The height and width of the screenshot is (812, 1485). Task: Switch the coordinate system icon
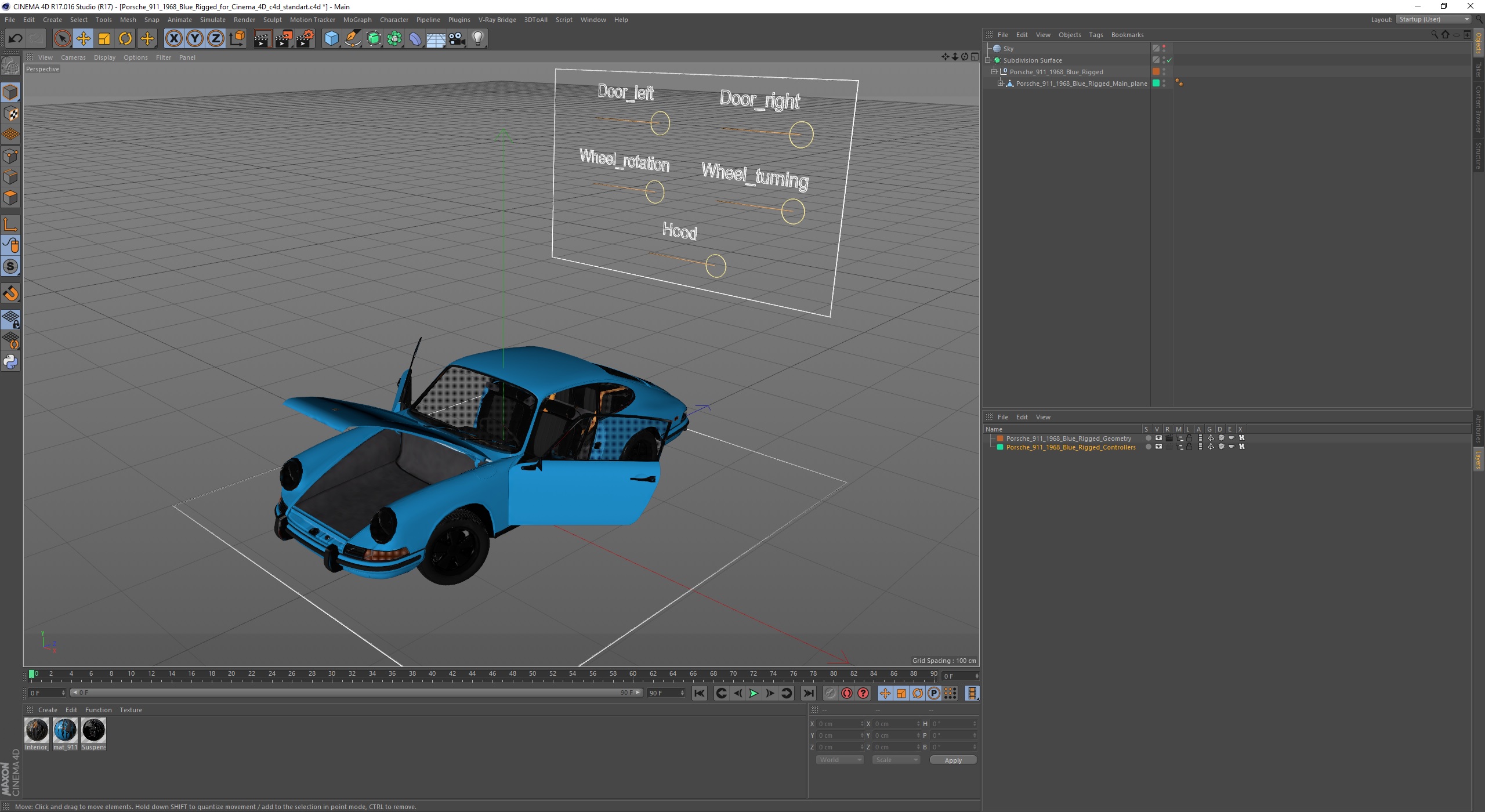click(x=237, y=39)
